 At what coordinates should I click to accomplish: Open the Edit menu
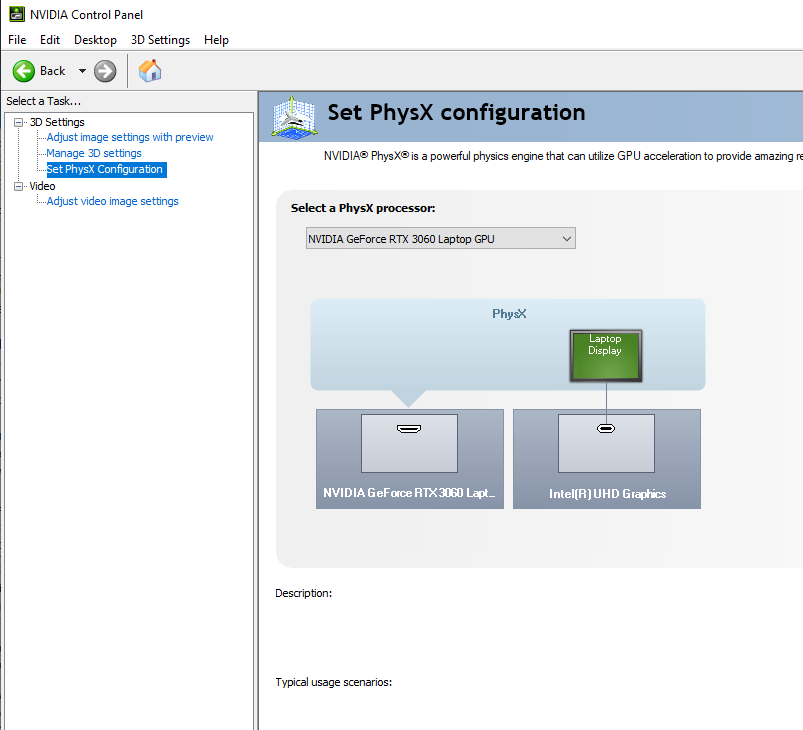(x=50, y=40)
